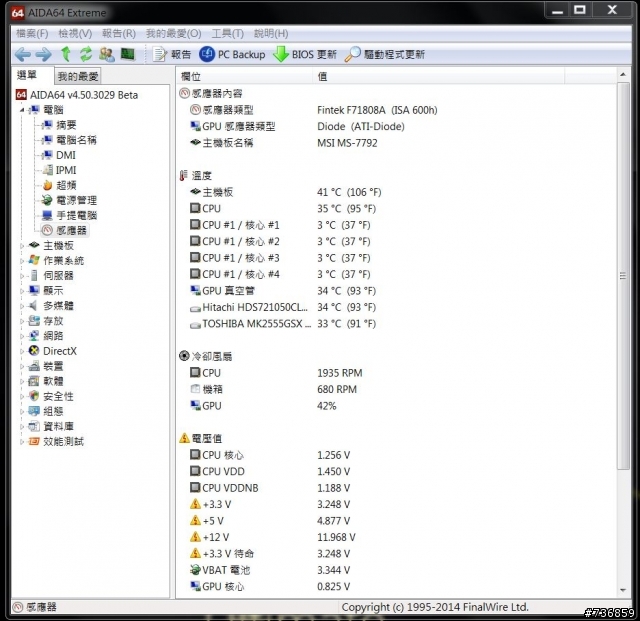
Task: Expand the 伺服器 tree node
Action: click(22, 276)
